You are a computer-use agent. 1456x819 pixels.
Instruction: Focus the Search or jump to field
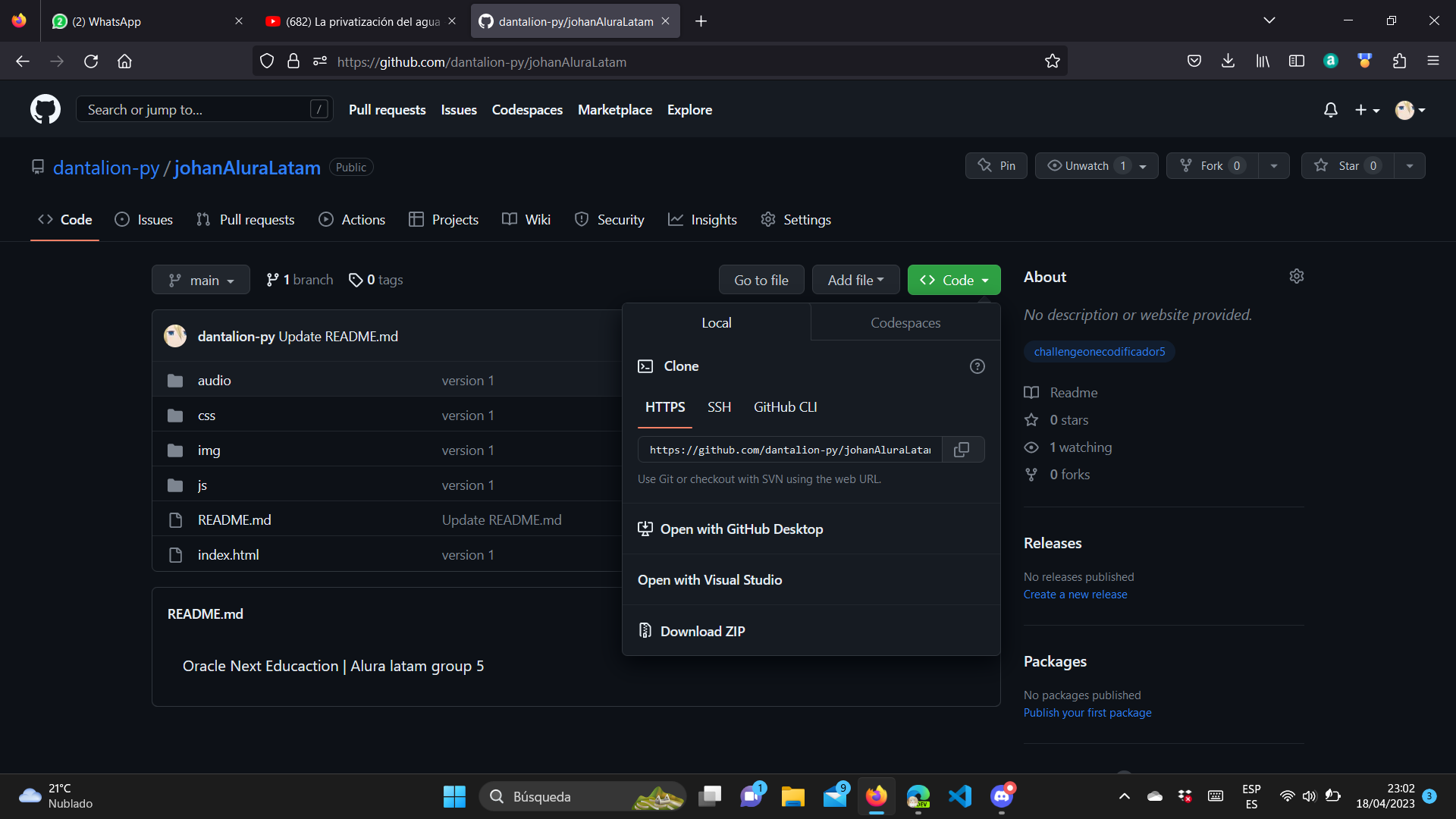205,110
